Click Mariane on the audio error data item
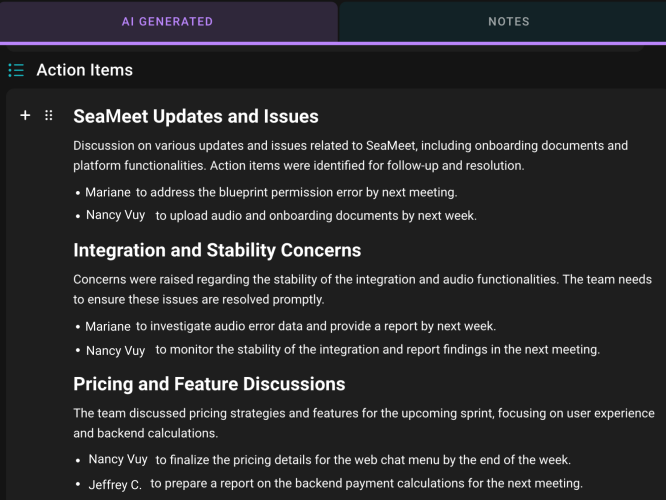The width and height of the screenshot is (666, 500). tap(108, 326)
